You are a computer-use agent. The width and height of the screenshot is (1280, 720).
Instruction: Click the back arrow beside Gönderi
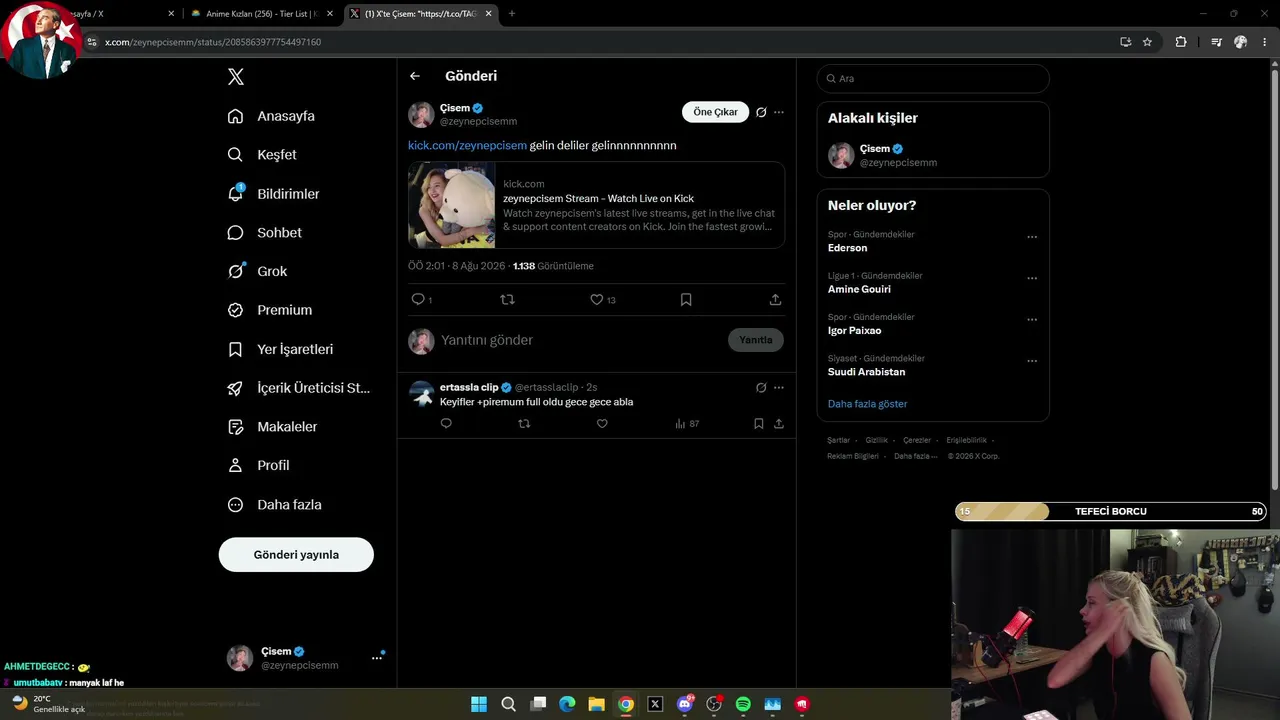[x=415, y=76]
